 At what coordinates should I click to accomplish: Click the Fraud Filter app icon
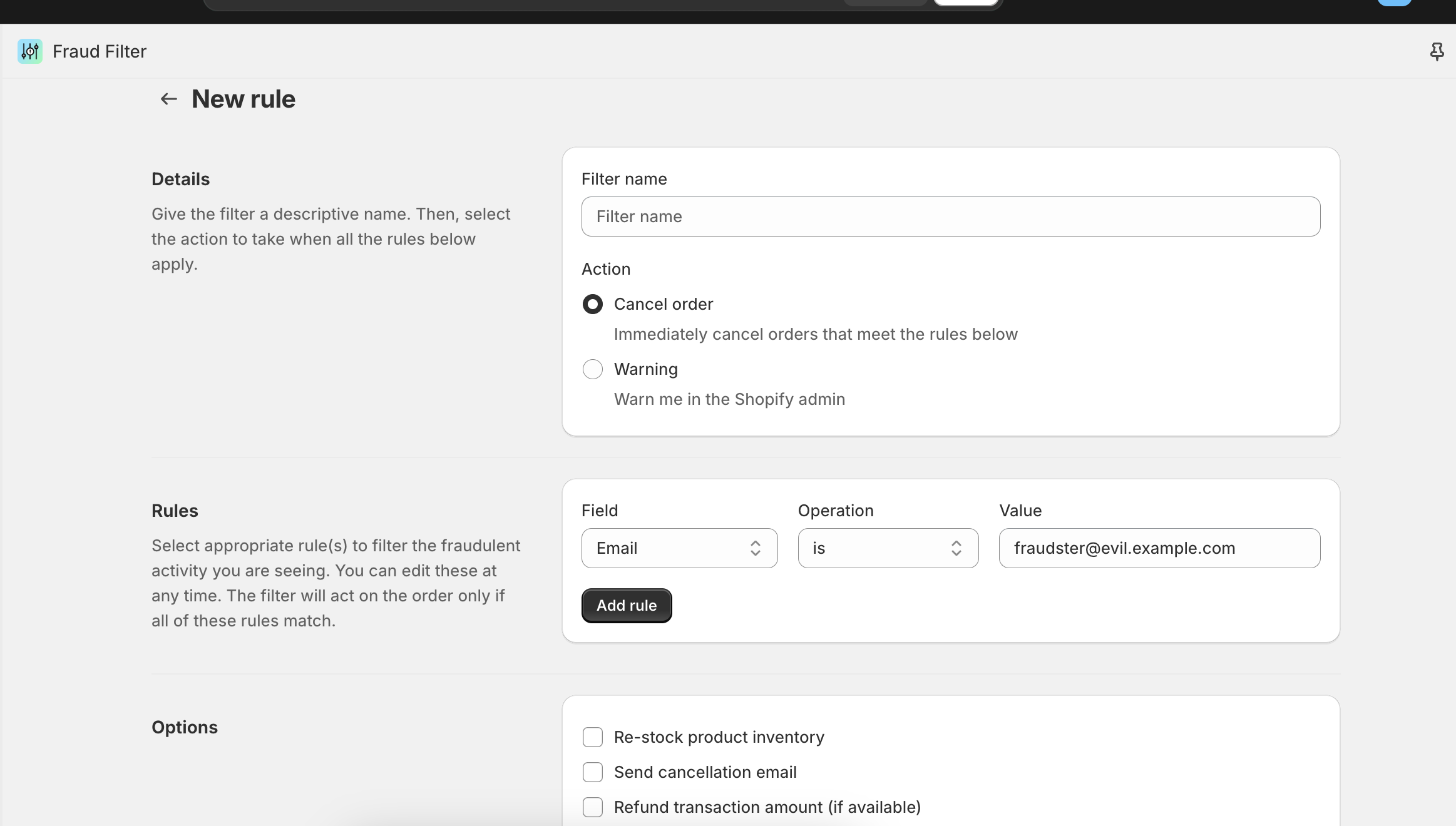pyautogui.click(x=29, y=51)
